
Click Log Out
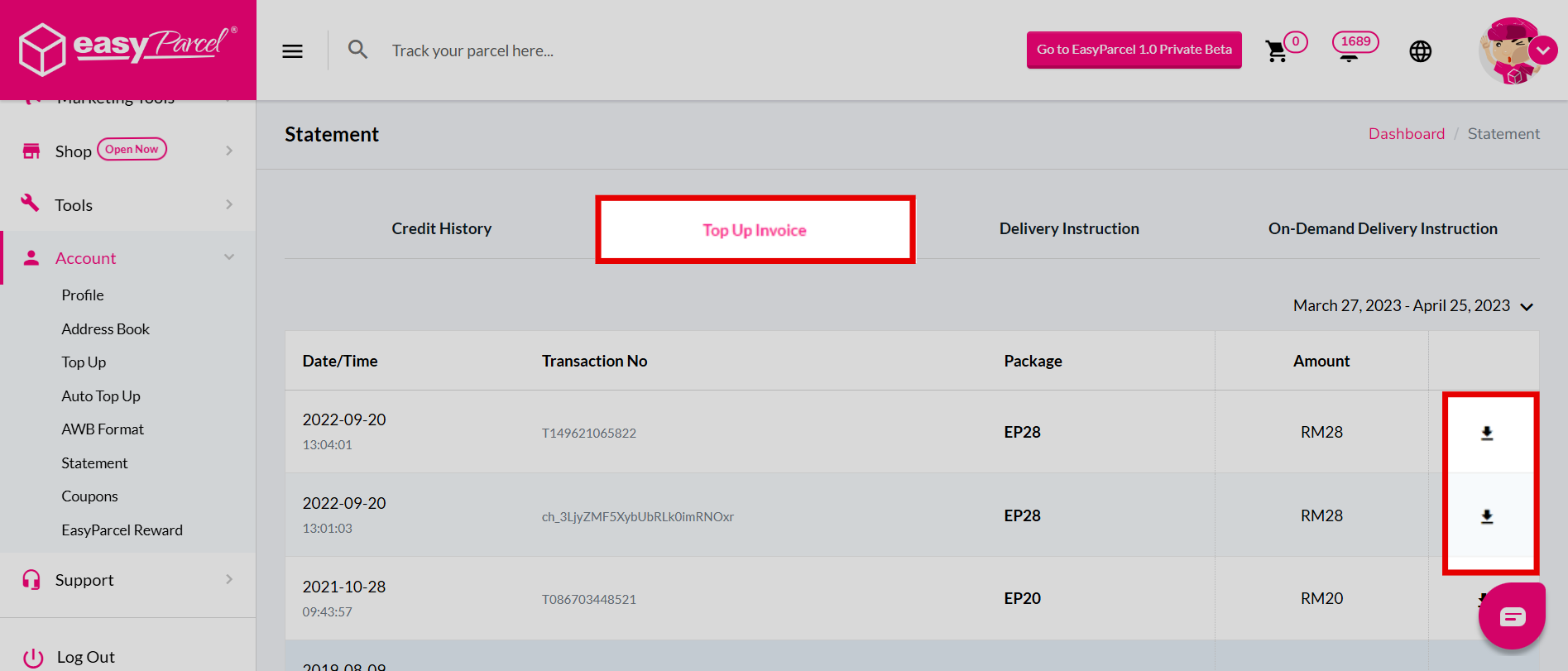coord(86,657)
